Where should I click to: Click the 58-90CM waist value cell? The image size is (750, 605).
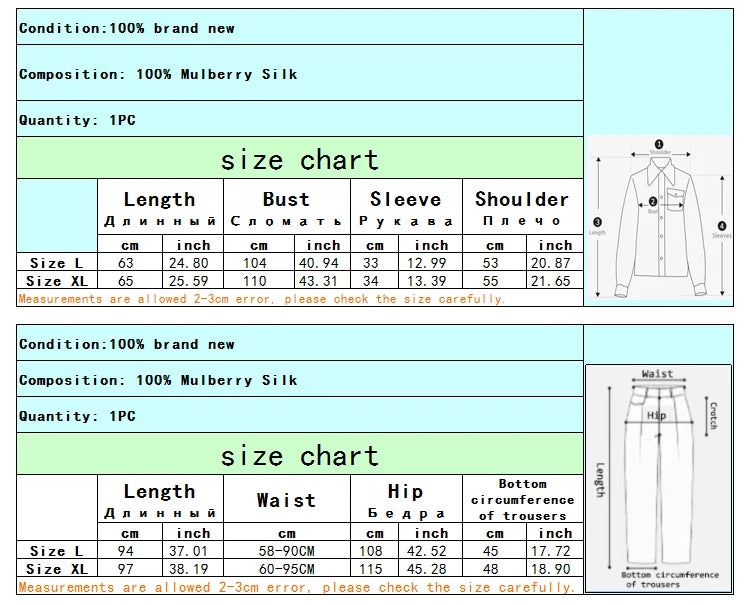pyautogui.click(x=286, y=551)
